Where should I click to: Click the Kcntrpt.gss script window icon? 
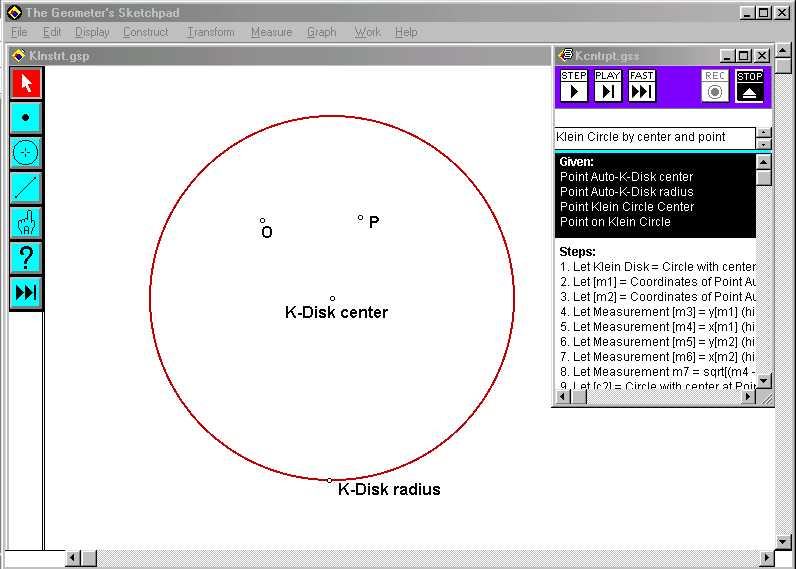click(x=565, y=55)
